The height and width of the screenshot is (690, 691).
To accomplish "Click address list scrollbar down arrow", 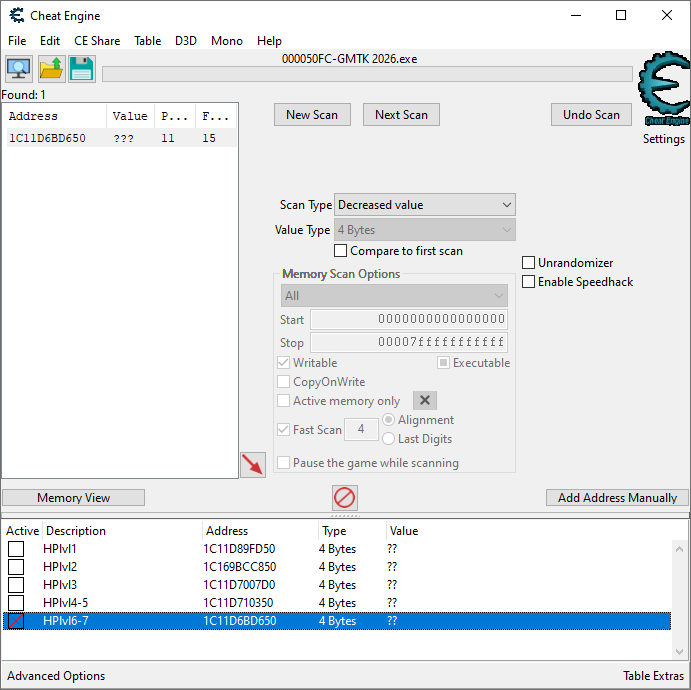I will coord(679,651).
